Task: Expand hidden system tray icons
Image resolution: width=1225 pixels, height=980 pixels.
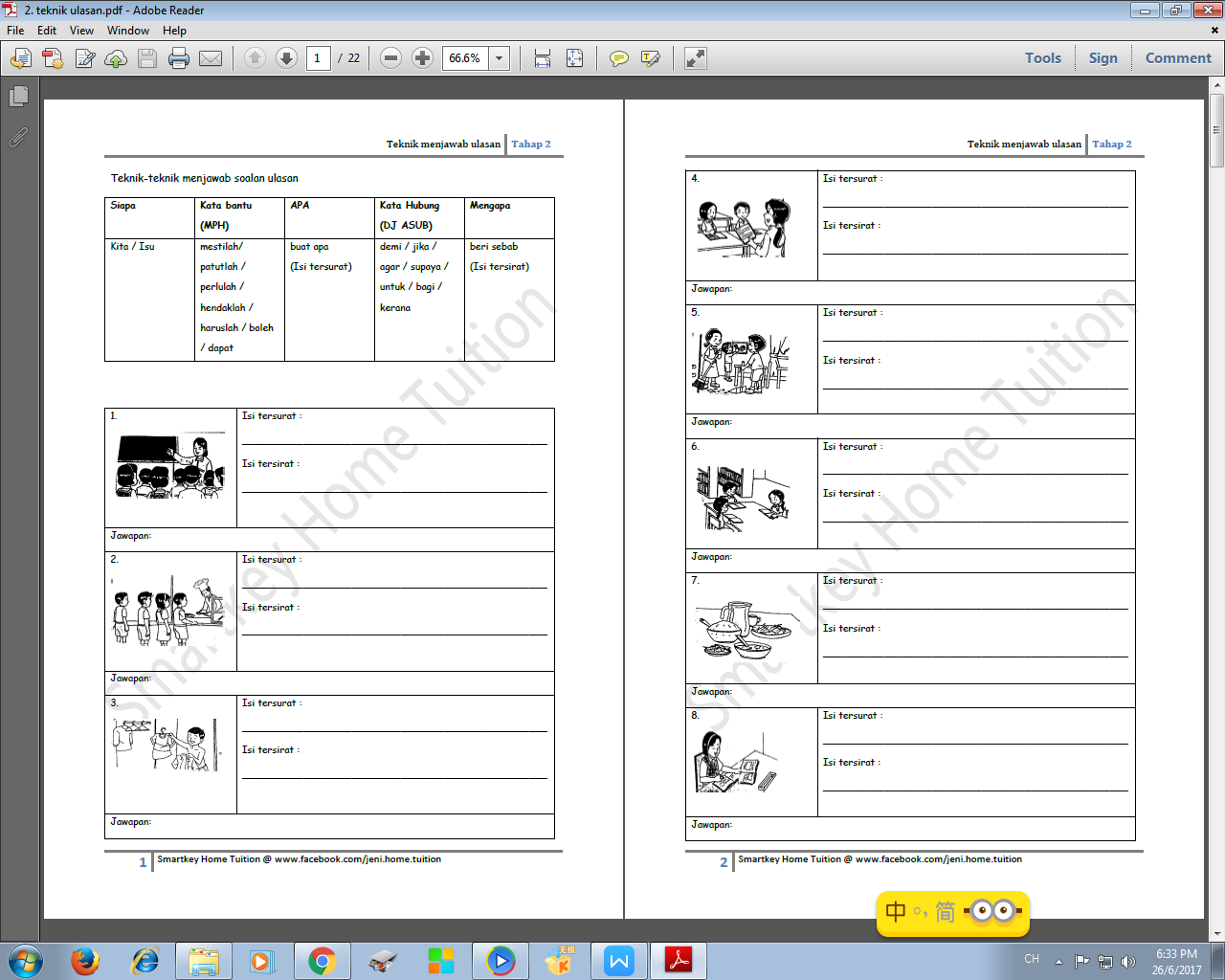Action: 1058,961
